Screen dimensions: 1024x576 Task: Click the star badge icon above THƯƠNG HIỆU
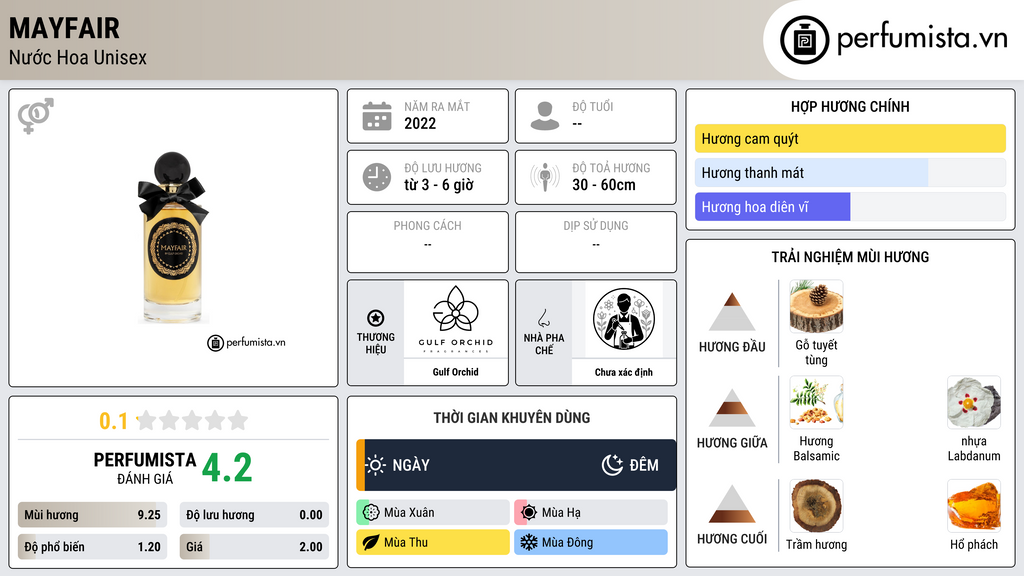click(x=376, y=318)
